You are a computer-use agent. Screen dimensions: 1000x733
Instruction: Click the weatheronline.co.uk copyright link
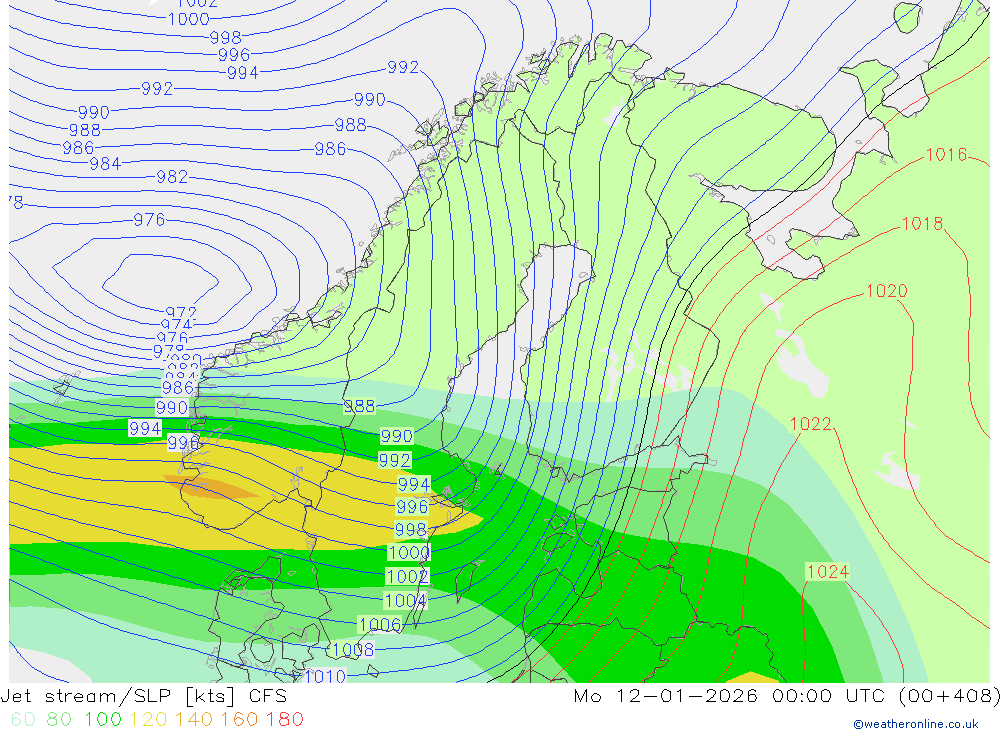(915, 724)
